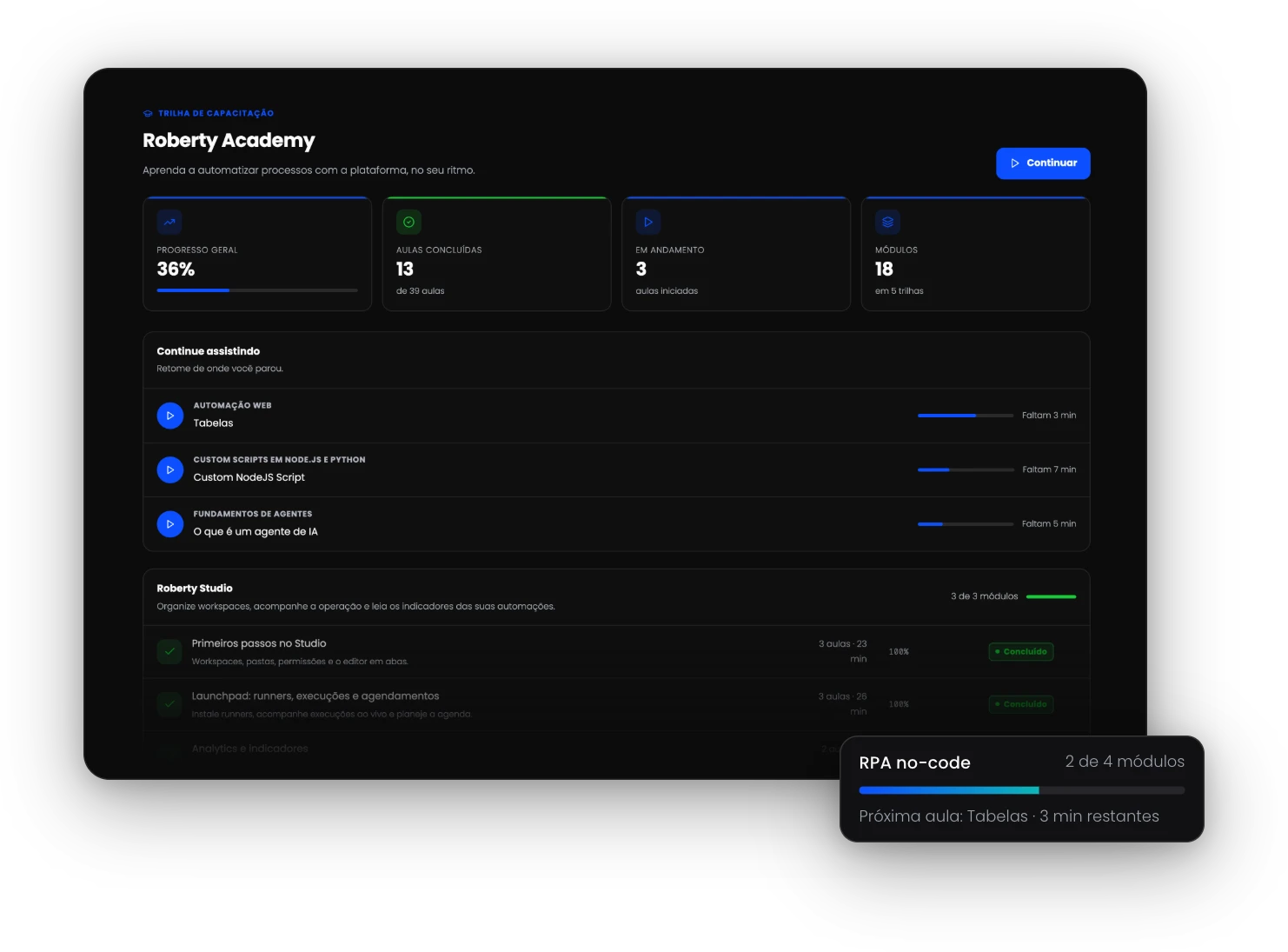Play the Custom NodeJS Script lesson
The image size is (1288, 952).
pyautogui.click(x=170, y=469)
